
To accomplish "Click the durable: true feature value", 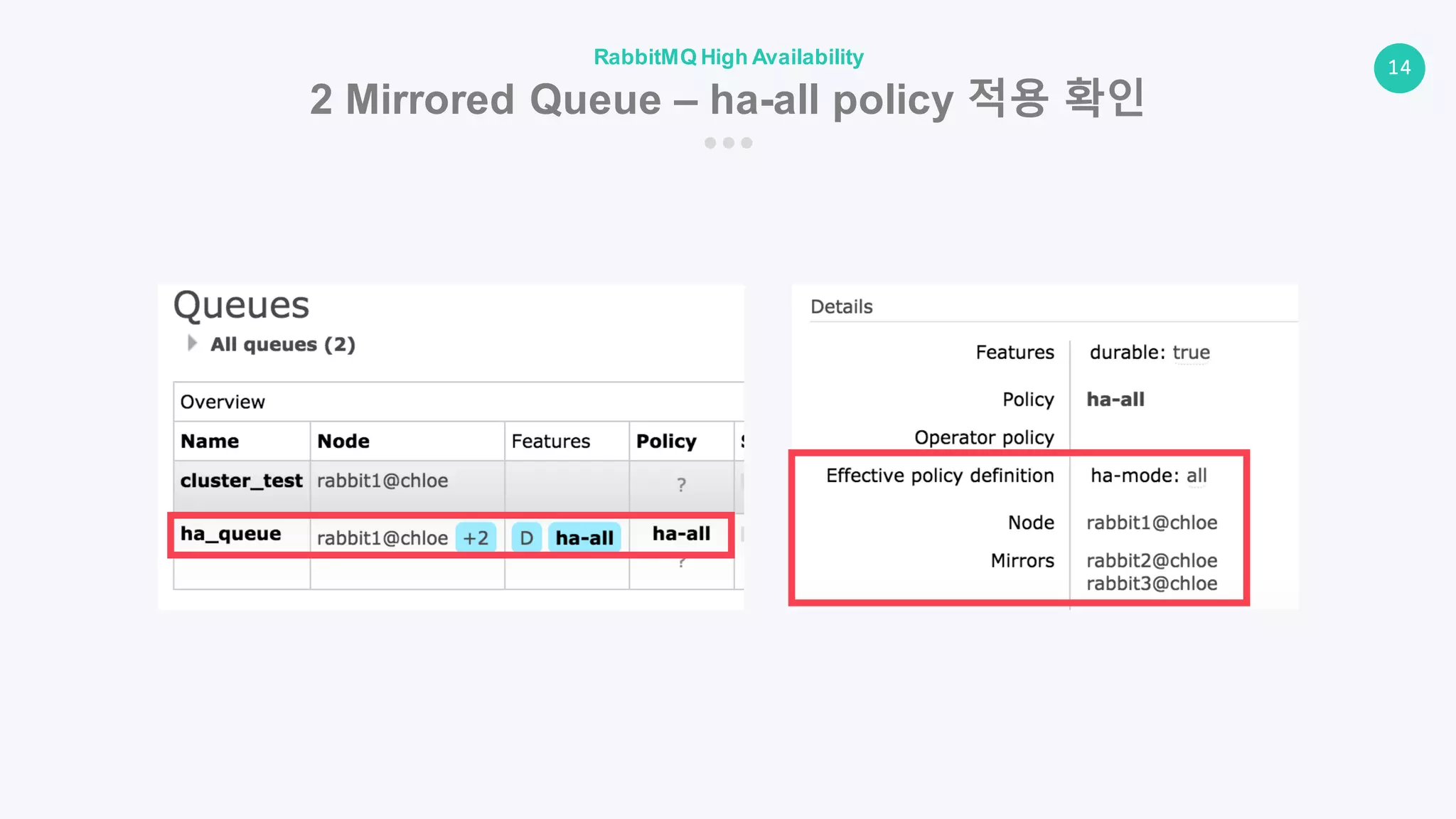I will pyautogui.click(x=1150, y=353).
